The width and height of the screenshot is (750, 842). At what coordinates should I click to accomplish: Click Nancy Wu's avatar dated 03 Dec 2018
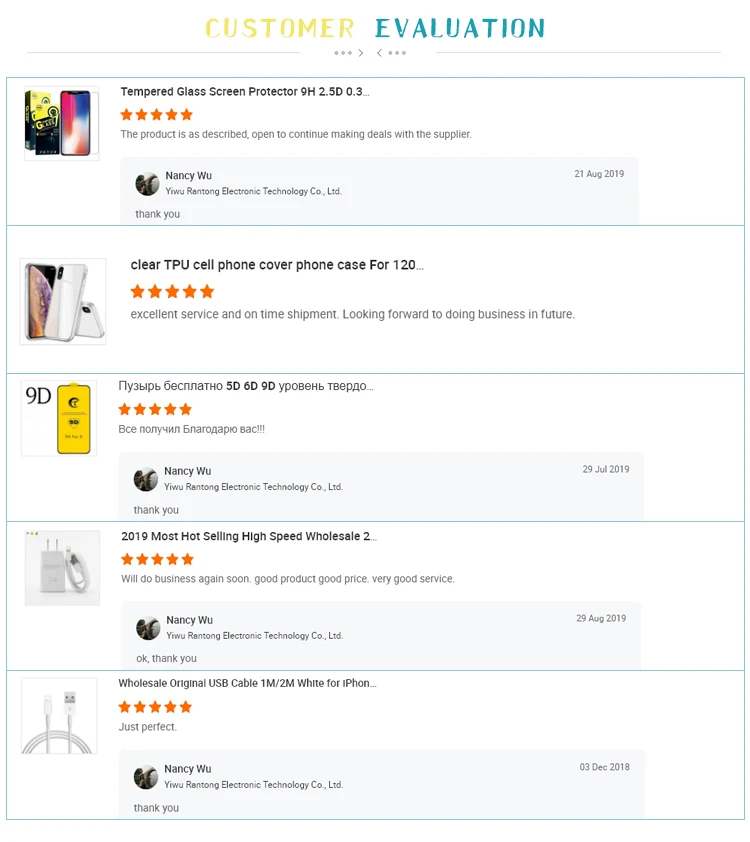(146, 777)
